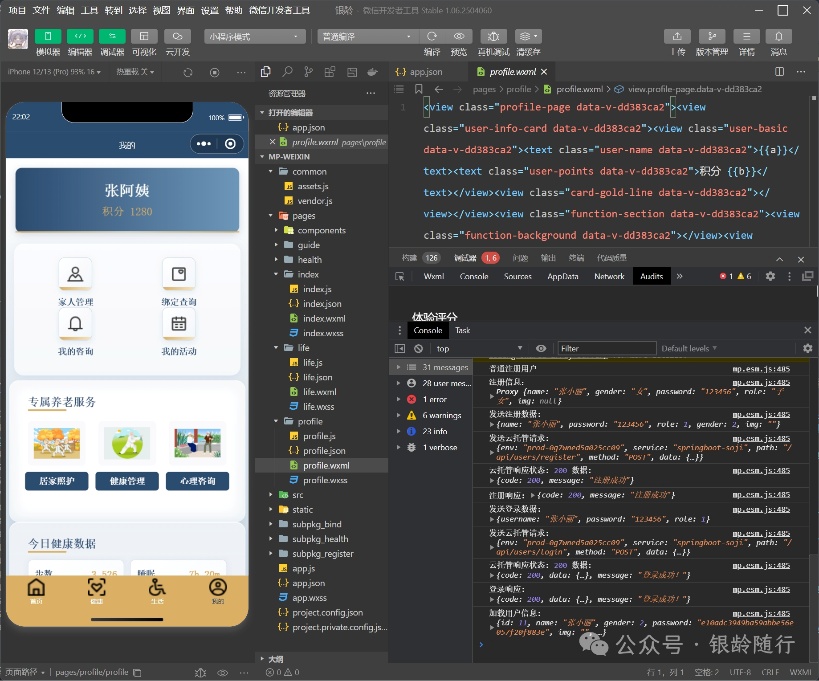Open the source control branch icon

point(309,72)
